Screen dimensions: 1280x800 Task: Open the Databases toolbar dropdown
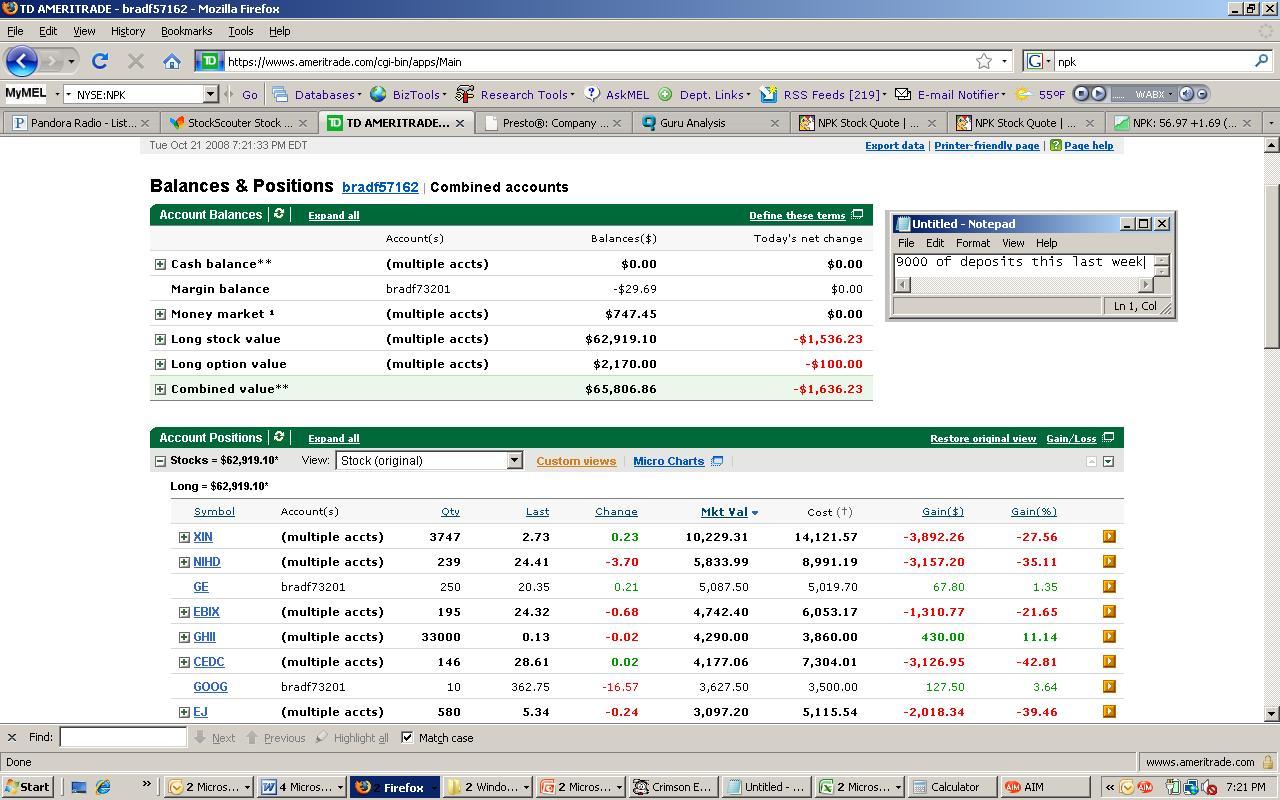[326, 95]
